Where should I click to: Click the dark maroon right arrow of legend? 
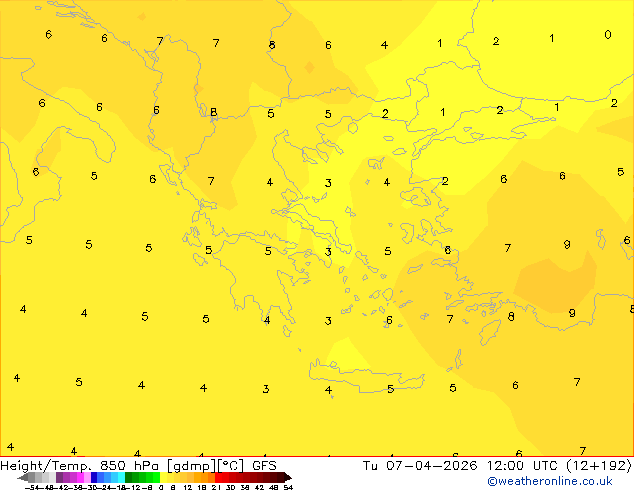click(288, 477)
